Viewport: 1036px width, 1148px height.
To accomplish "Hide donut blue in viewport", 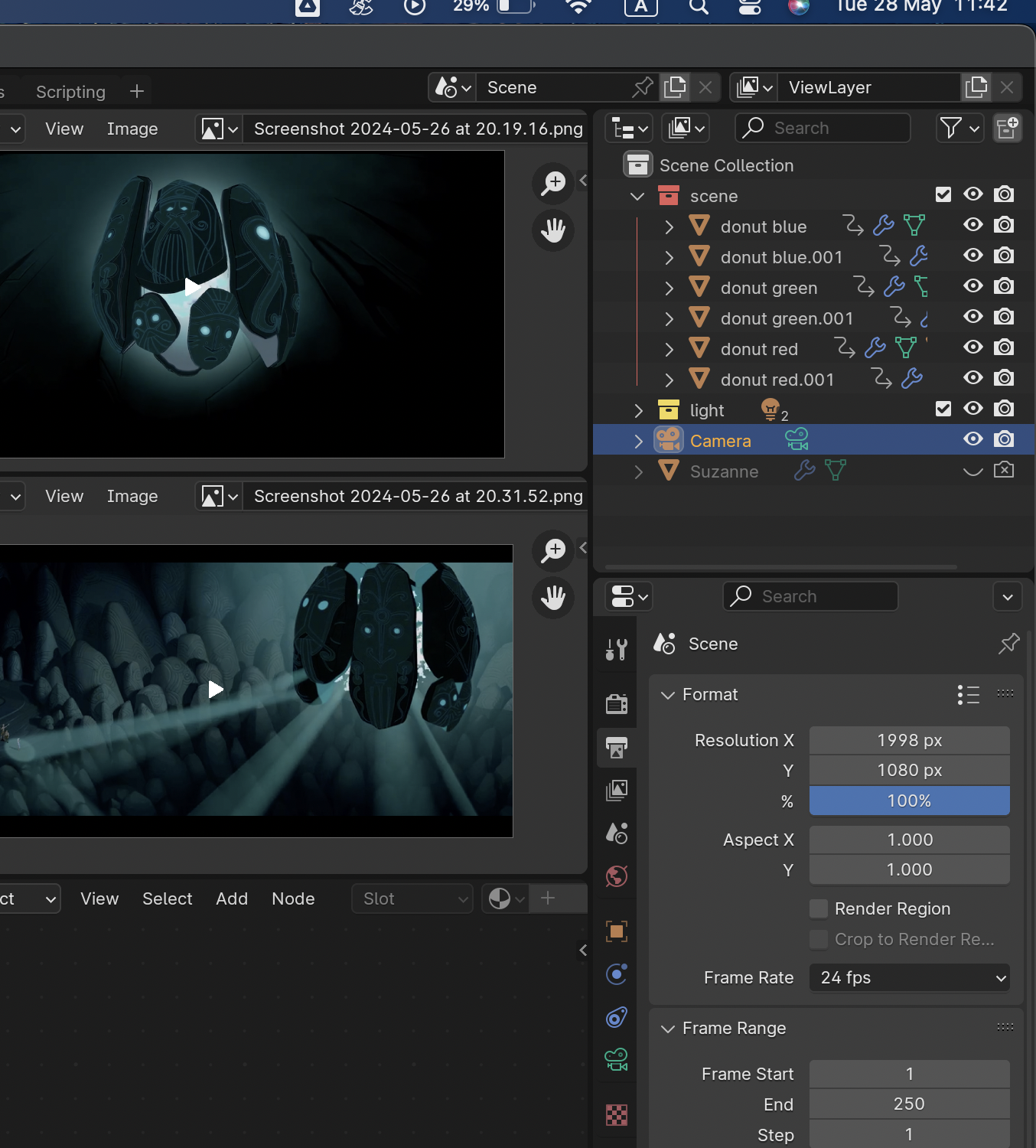I will pos(973,225).
